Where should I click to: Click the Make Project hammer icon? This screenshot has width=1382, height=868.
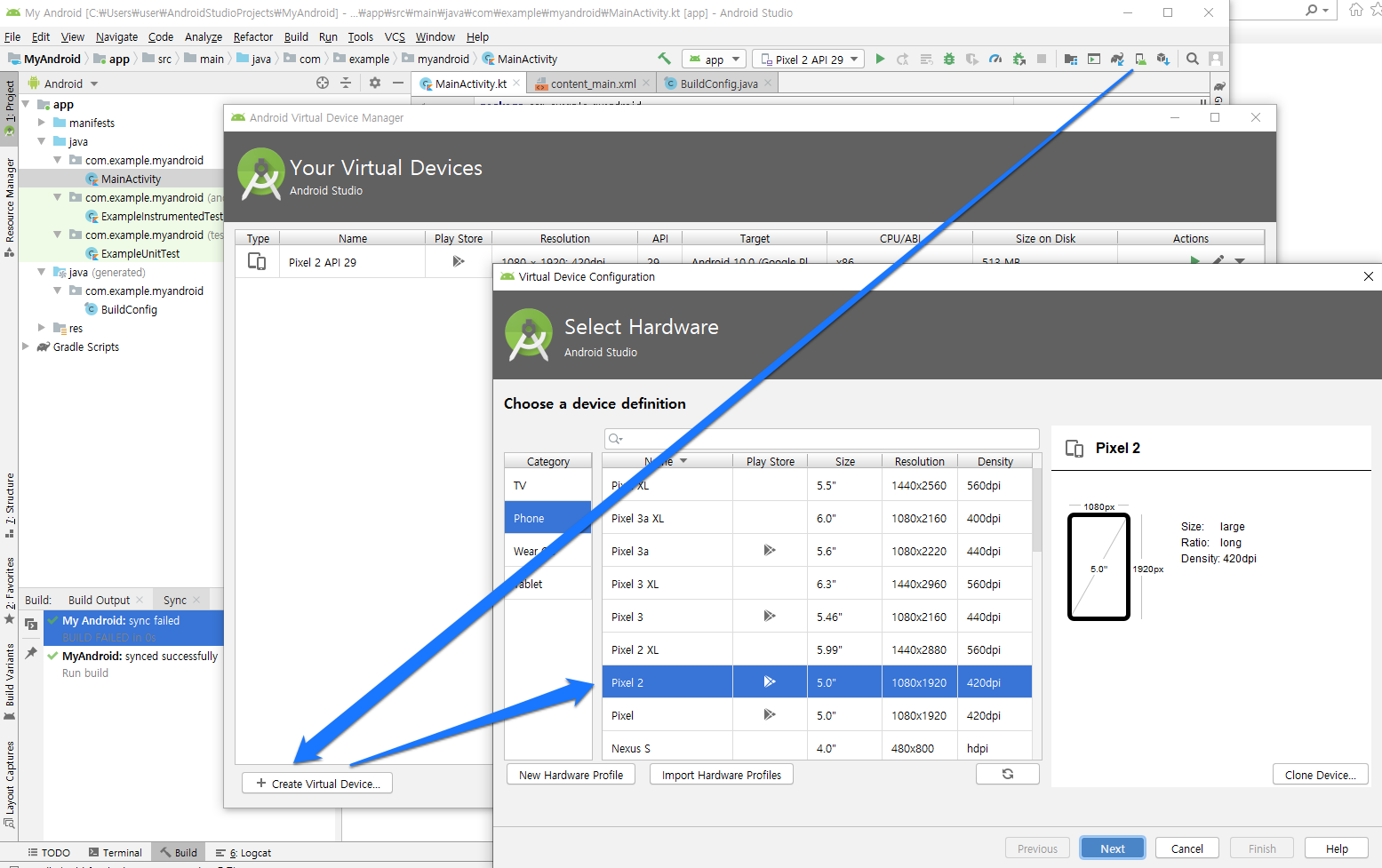click(x=664, y=59)
